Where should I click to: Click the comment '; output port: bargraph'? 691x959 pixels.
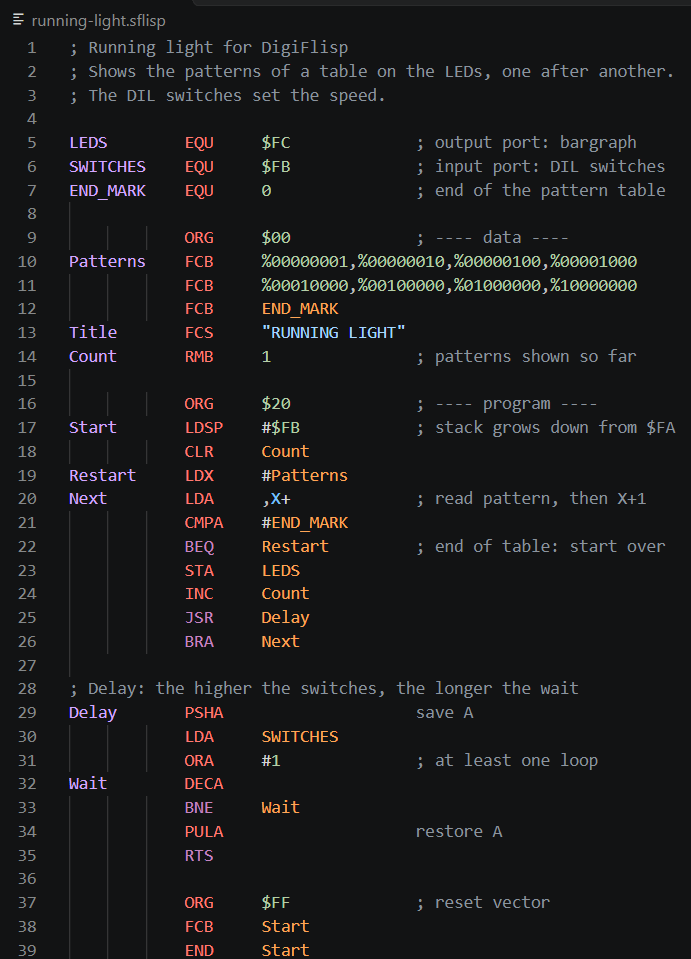coord(527,143)
